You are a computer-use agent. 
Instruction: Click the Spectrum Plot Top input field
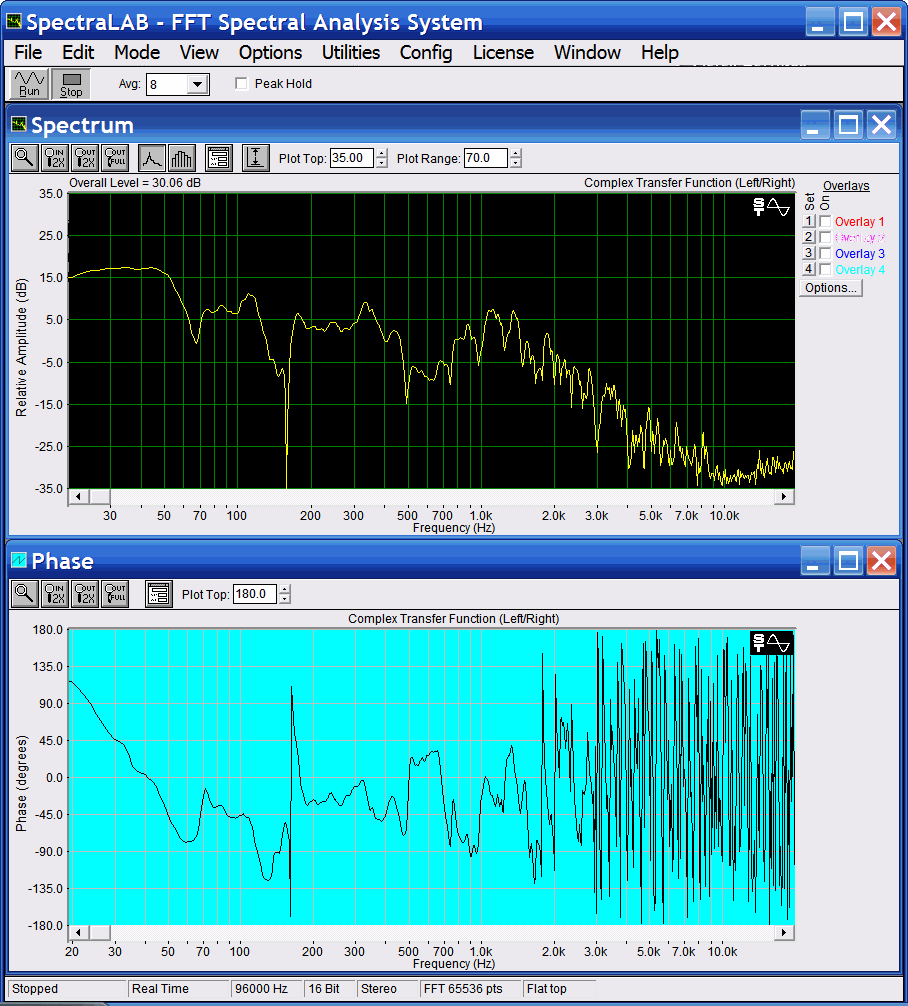point(351,158)
